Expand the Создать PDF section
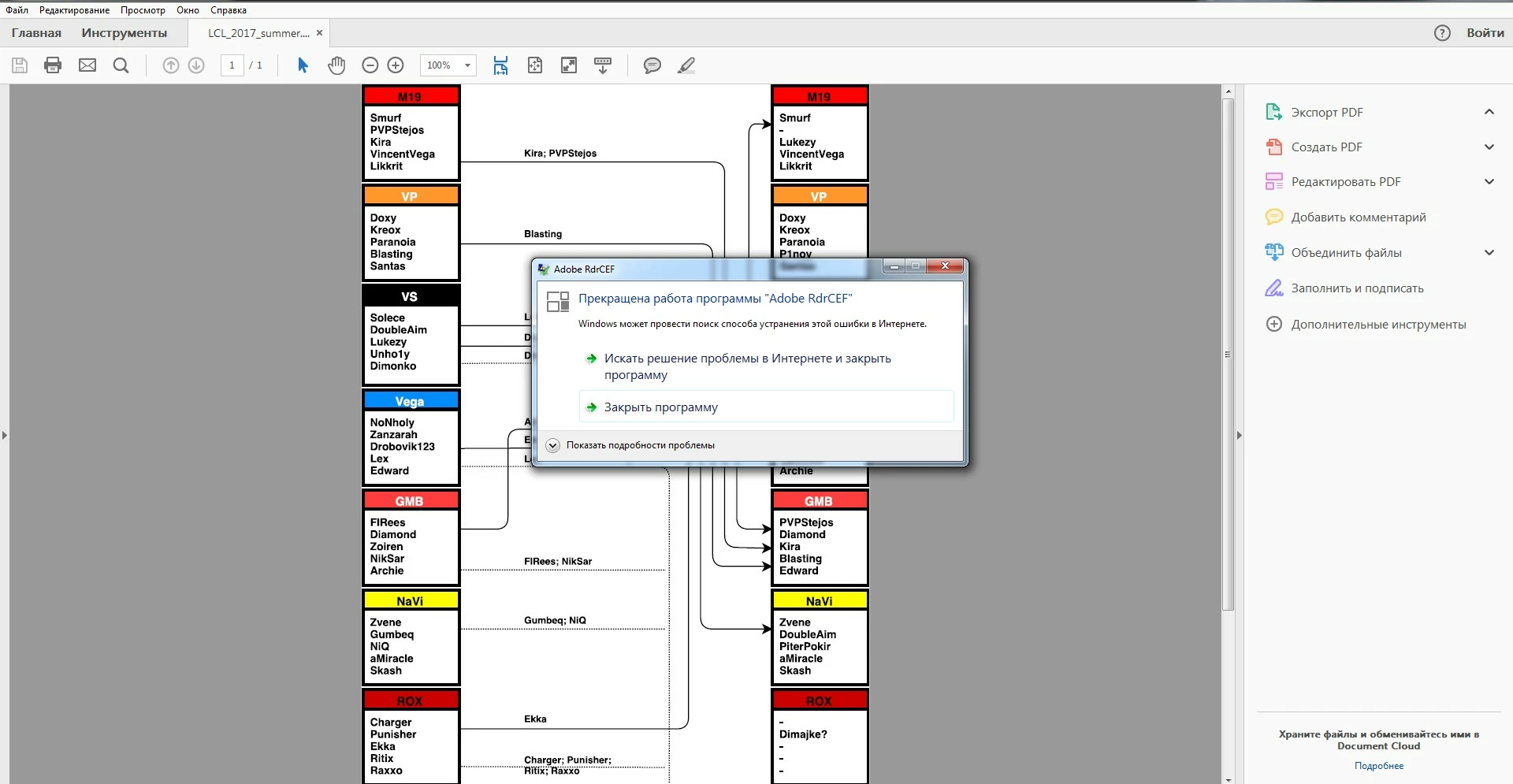Image resolution: width=1513 pixels, height=784 pixels. (1489, 147)
